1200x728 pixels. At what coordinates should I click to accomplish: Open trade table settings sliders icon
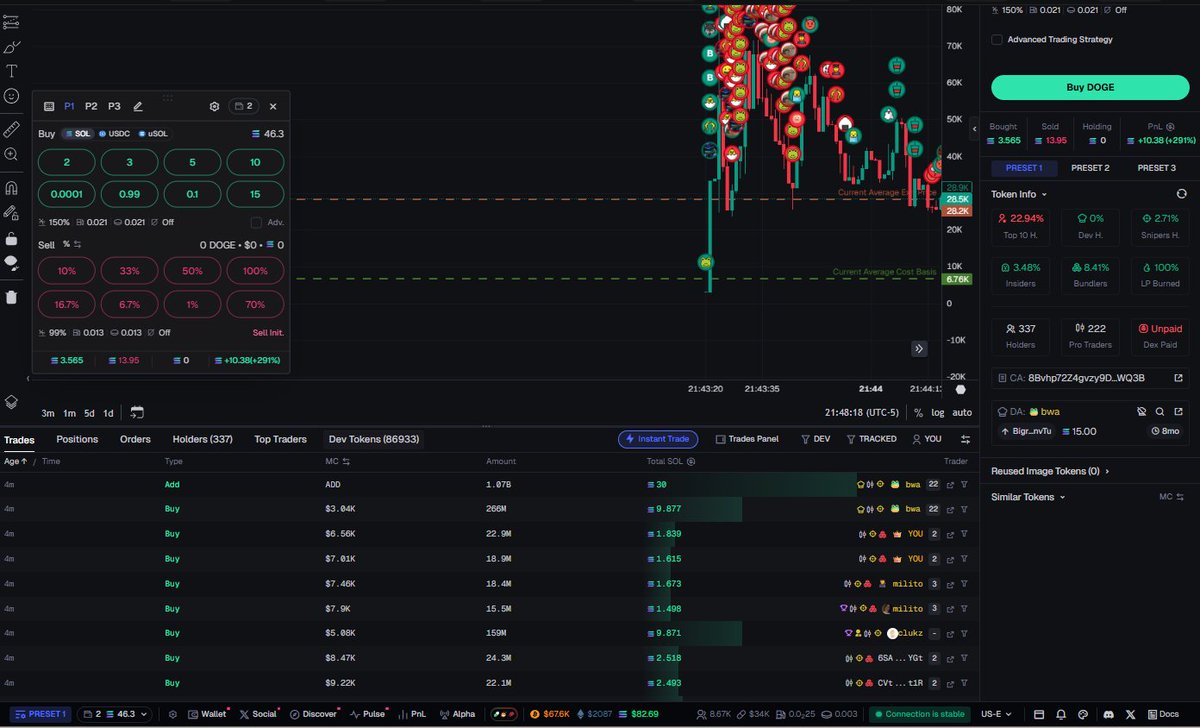click(x=965, y=439)
